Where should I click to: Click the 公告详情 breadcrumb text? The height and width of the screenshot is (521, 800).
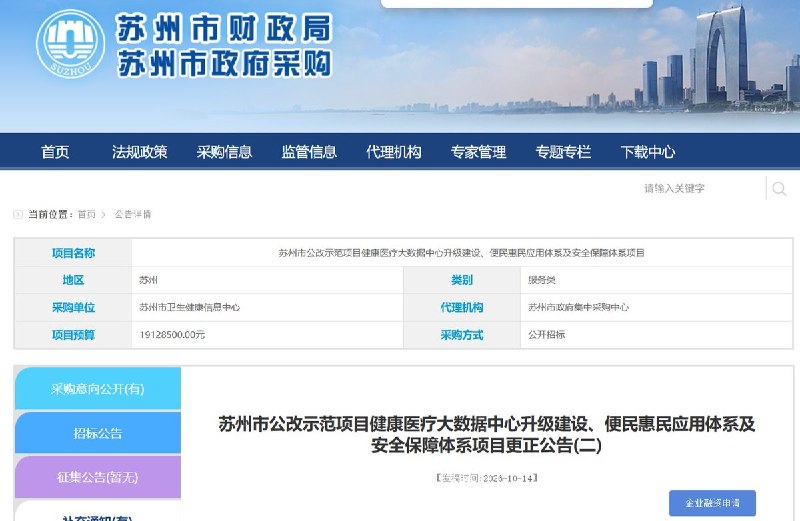coord(133,214)
